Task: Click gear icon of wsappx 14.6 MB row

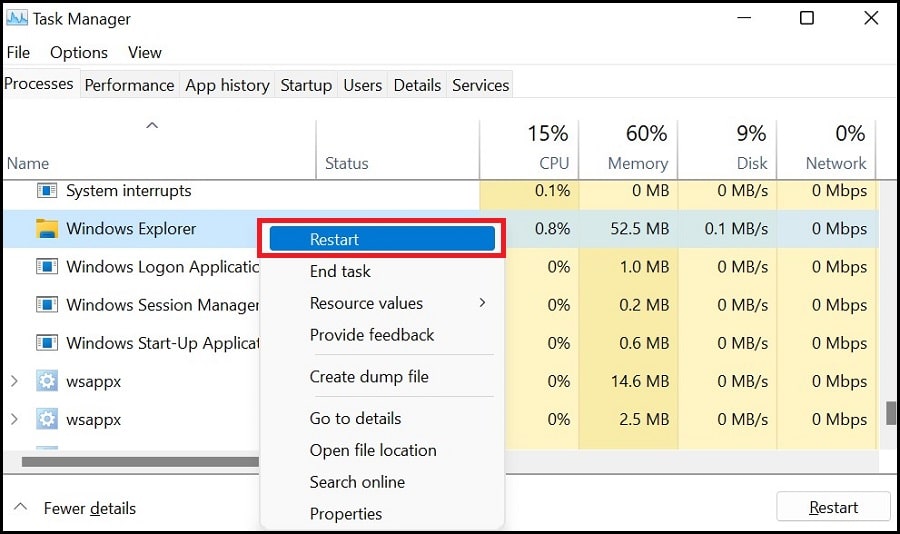Action: coord(47,381)
